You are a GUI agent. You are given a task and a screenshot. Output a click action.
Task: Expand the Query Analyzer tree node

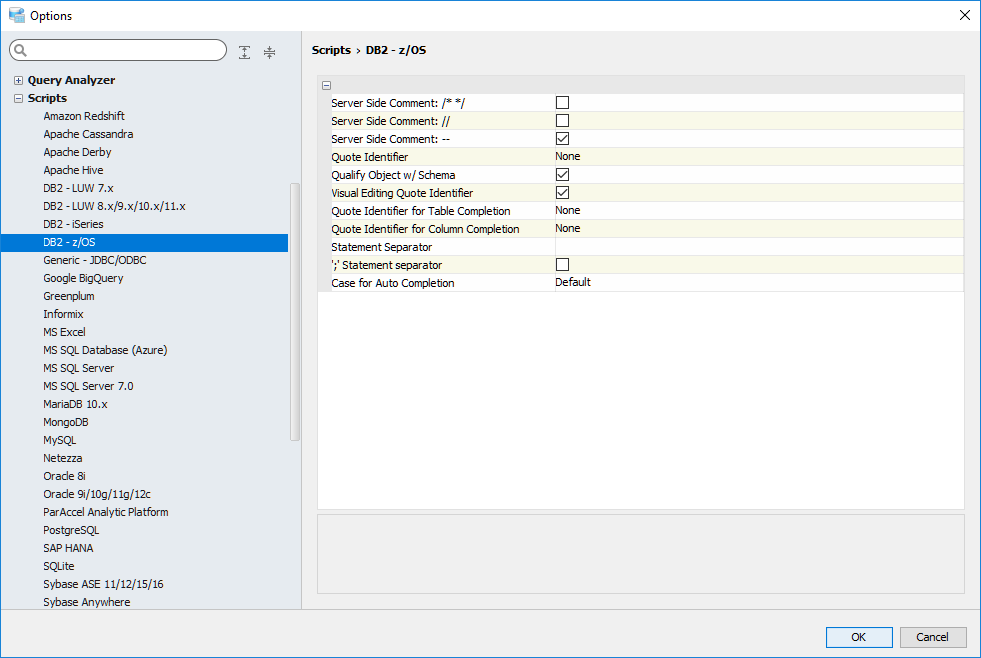(18, 81)
